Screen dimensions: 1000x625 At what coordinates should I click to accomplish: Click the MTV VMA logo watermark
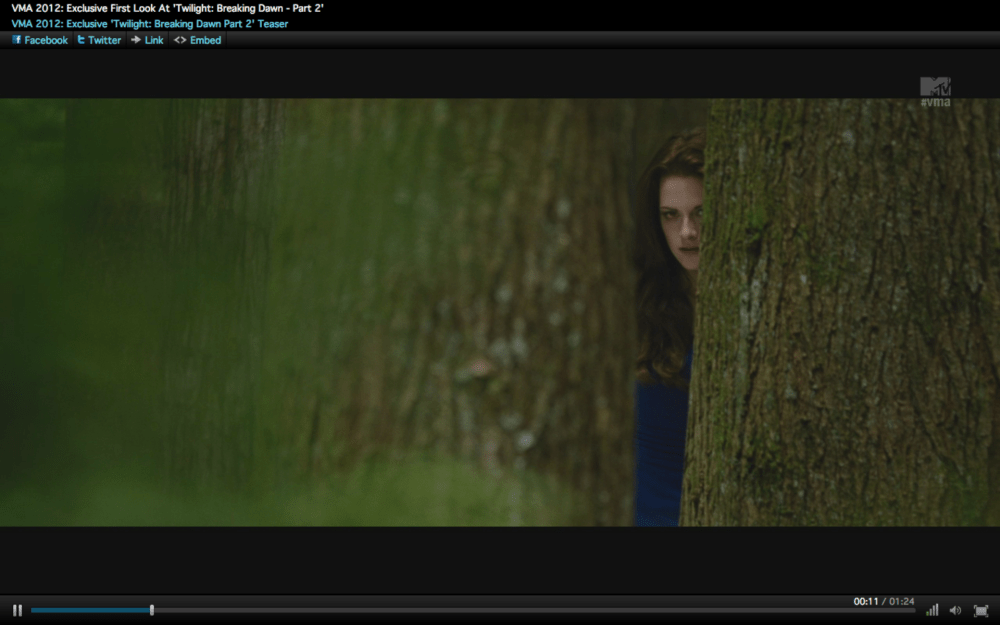[x=935, y=91]
